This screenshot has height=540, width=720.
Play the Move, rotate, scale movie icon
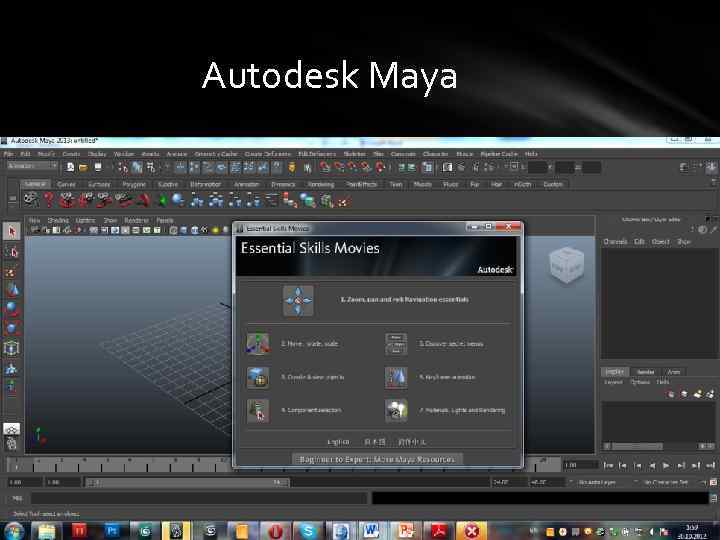click(258, 344)
